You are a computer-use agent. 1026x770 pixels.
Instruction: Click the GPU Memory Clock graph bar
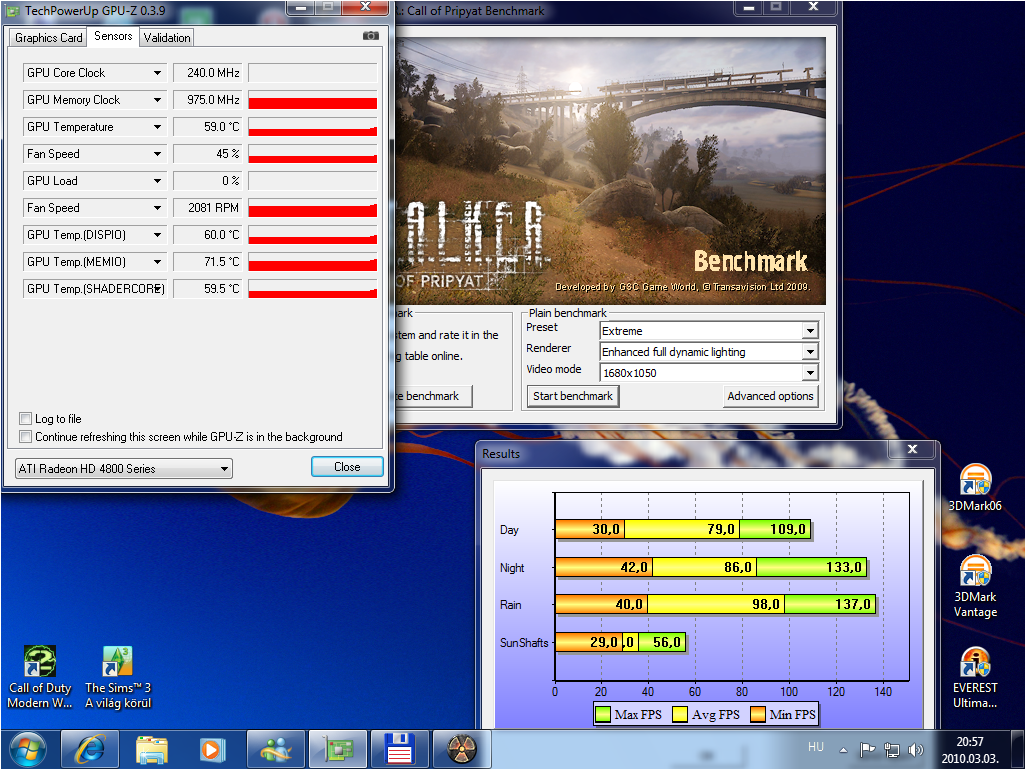click(x=313, y=102)
